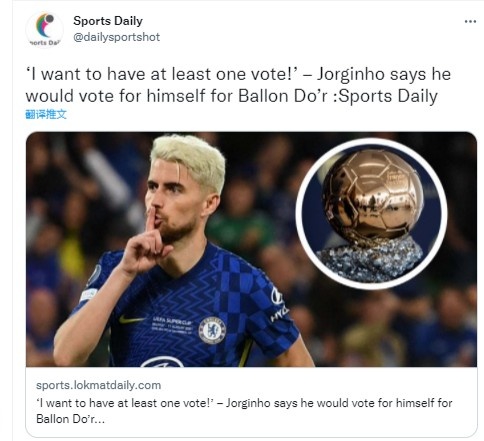Click the Sports Daily display name
The image size is (484, 441).
tap(108, 21)
